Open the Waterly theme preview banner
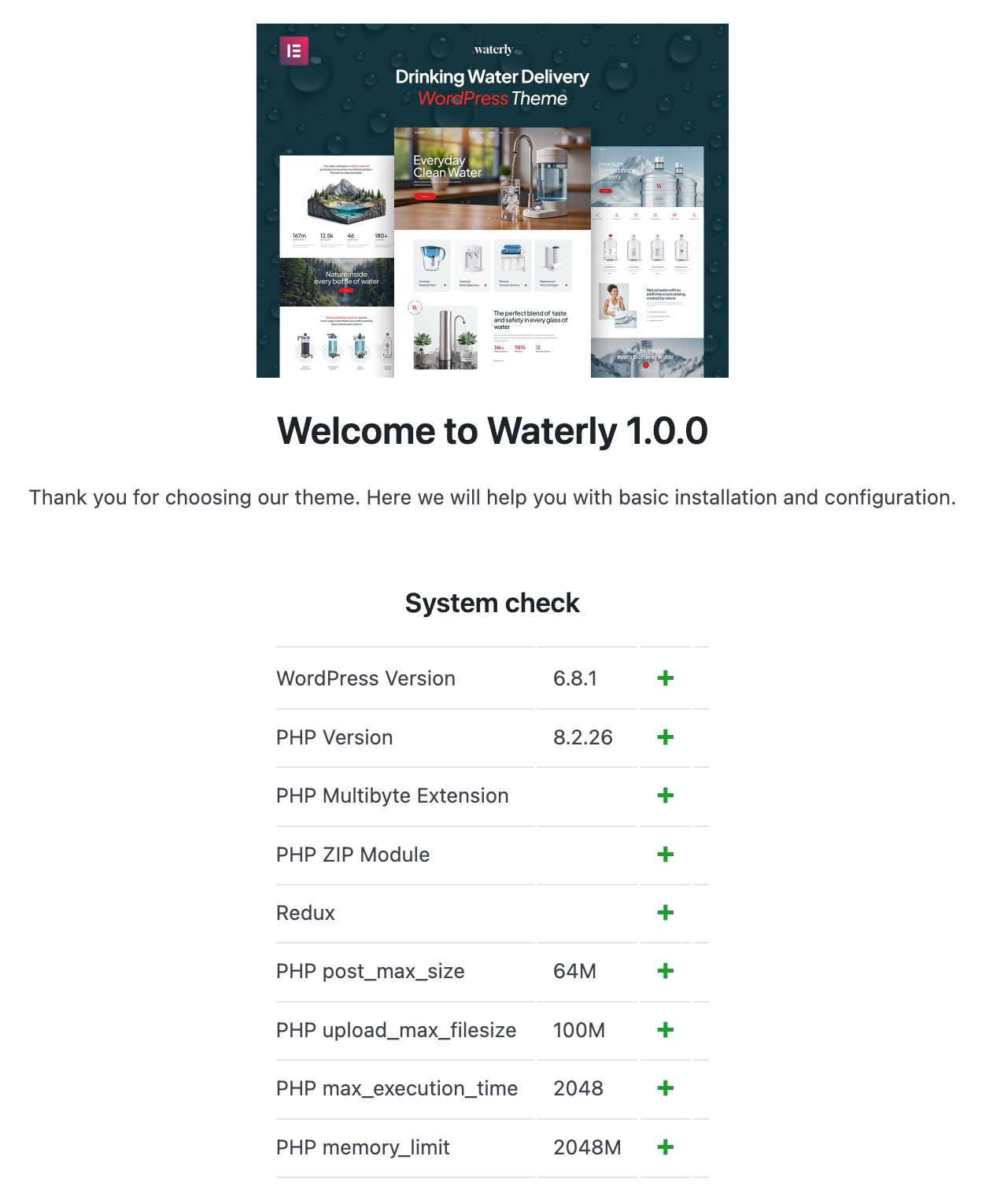Screen dimensions: 993x1204 point(493,201)
